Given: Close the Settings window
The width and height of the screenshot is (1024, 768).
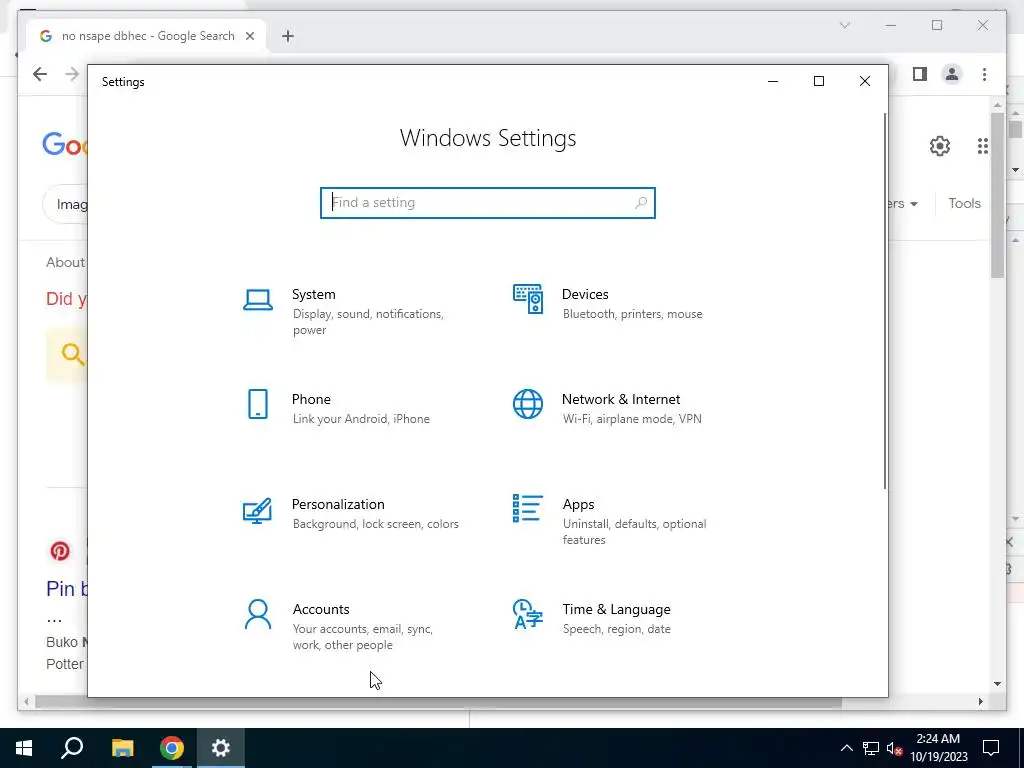Looking at the screenshot, I should (x=865, y=82).
